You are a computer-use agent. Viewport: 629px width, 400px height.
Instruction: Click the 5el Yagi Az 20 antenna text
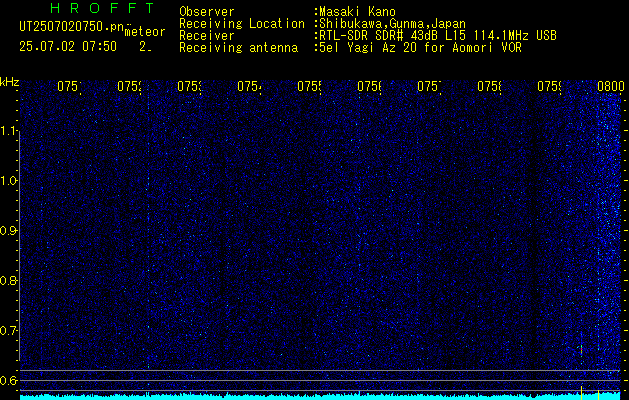(x=420, y=48)
